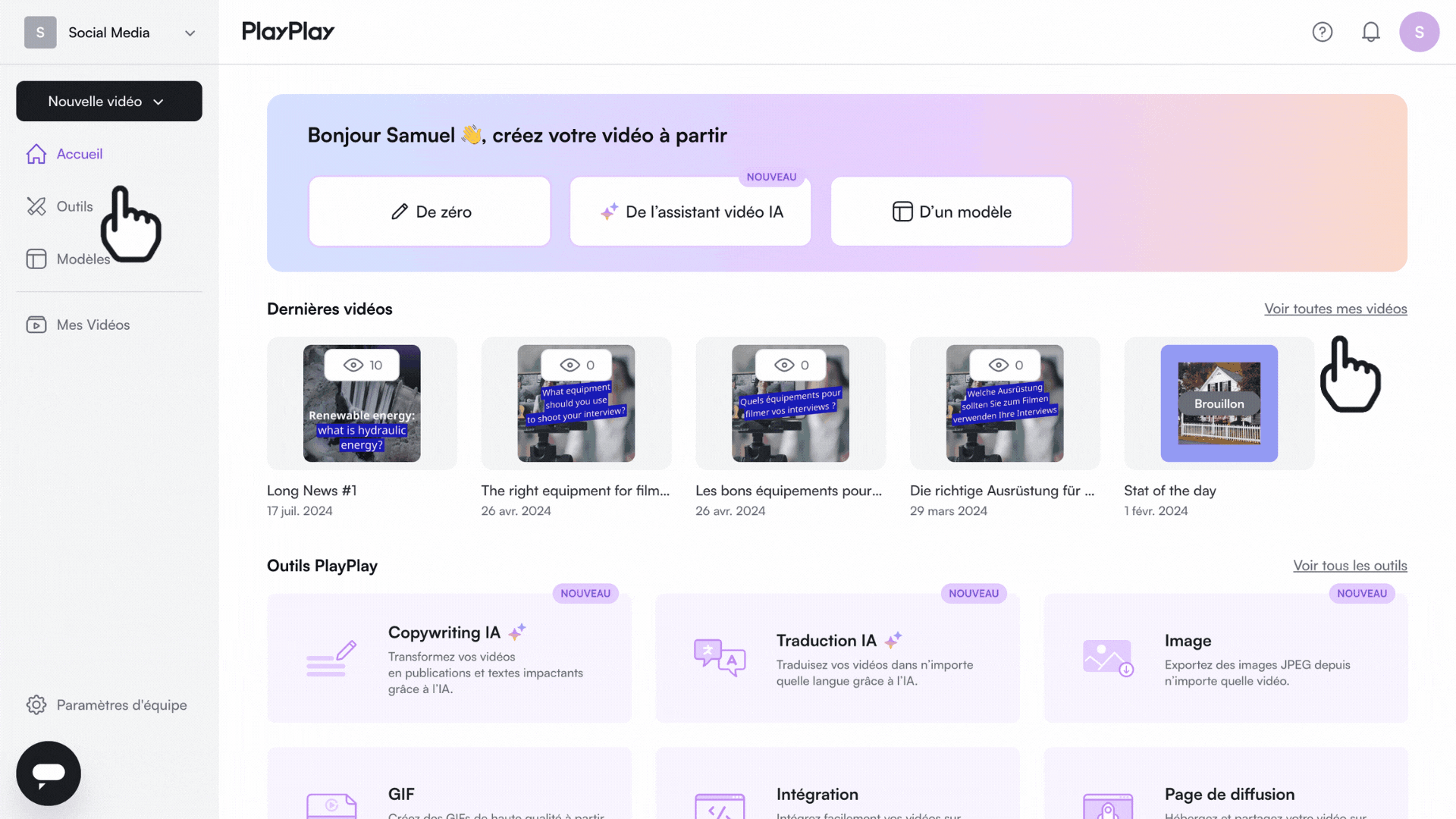Go to Accueil in sidebar
Screen dimensions: 1456x819
[80, 154]
